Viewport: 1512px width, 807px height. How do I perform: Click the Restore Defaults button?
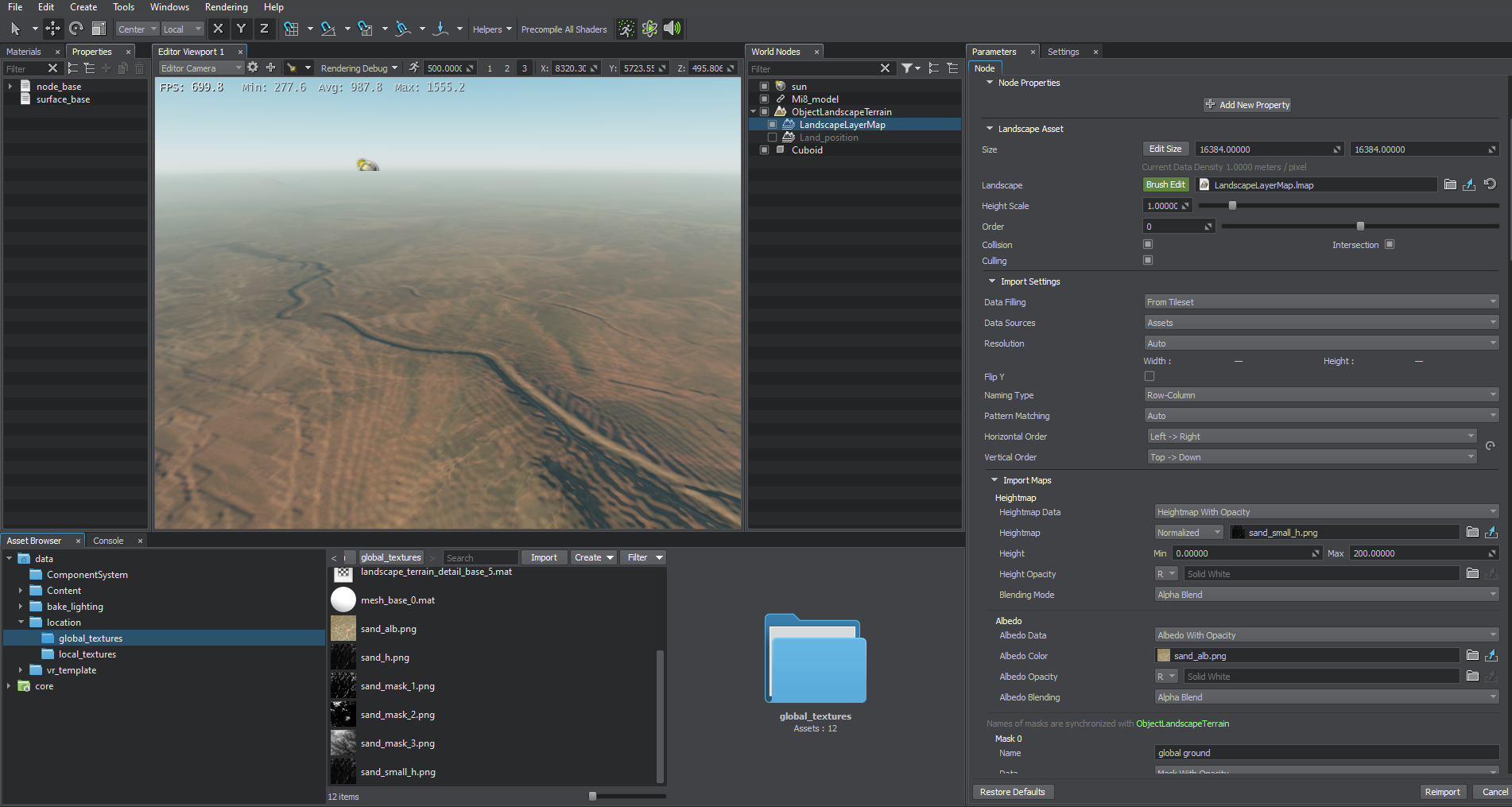[x=1012, y=792]
